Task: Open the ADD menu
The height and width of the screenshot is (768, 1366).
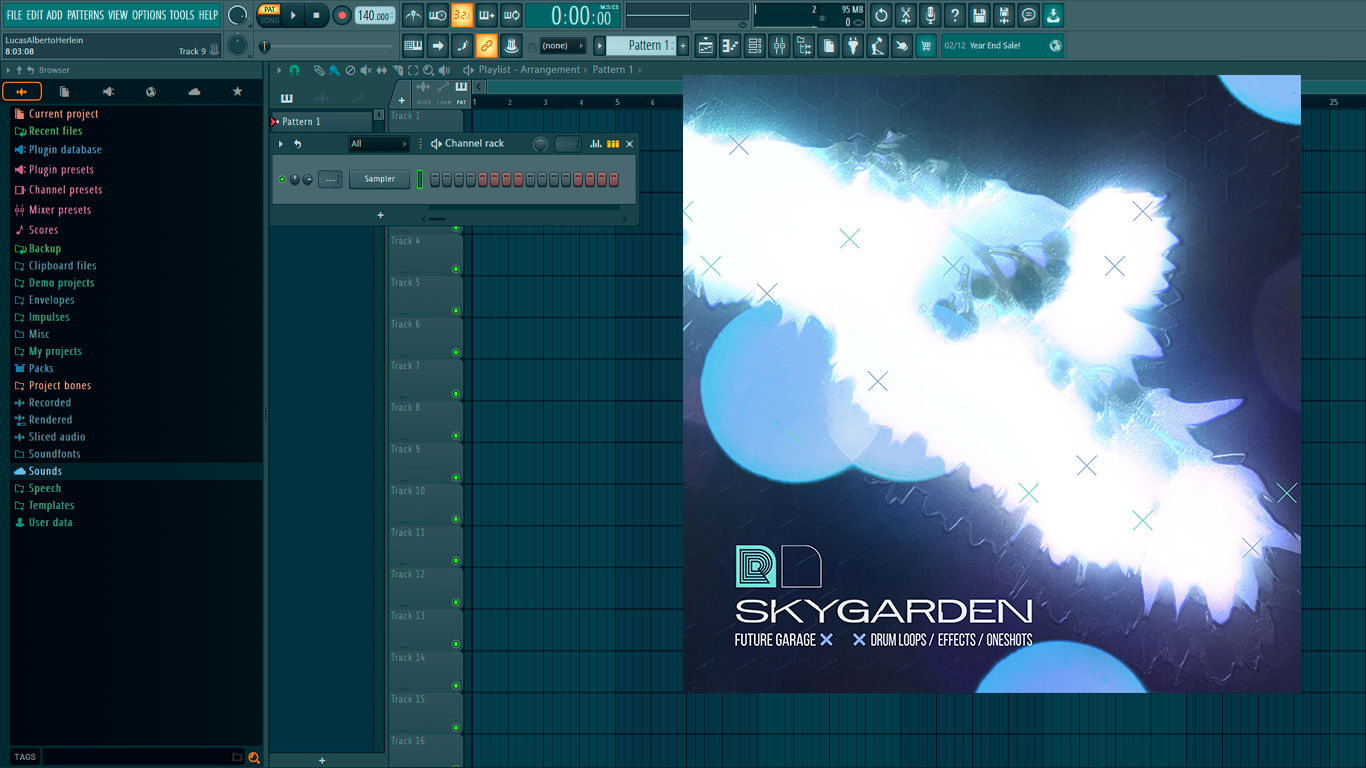Action: click(x=55, y=15)
